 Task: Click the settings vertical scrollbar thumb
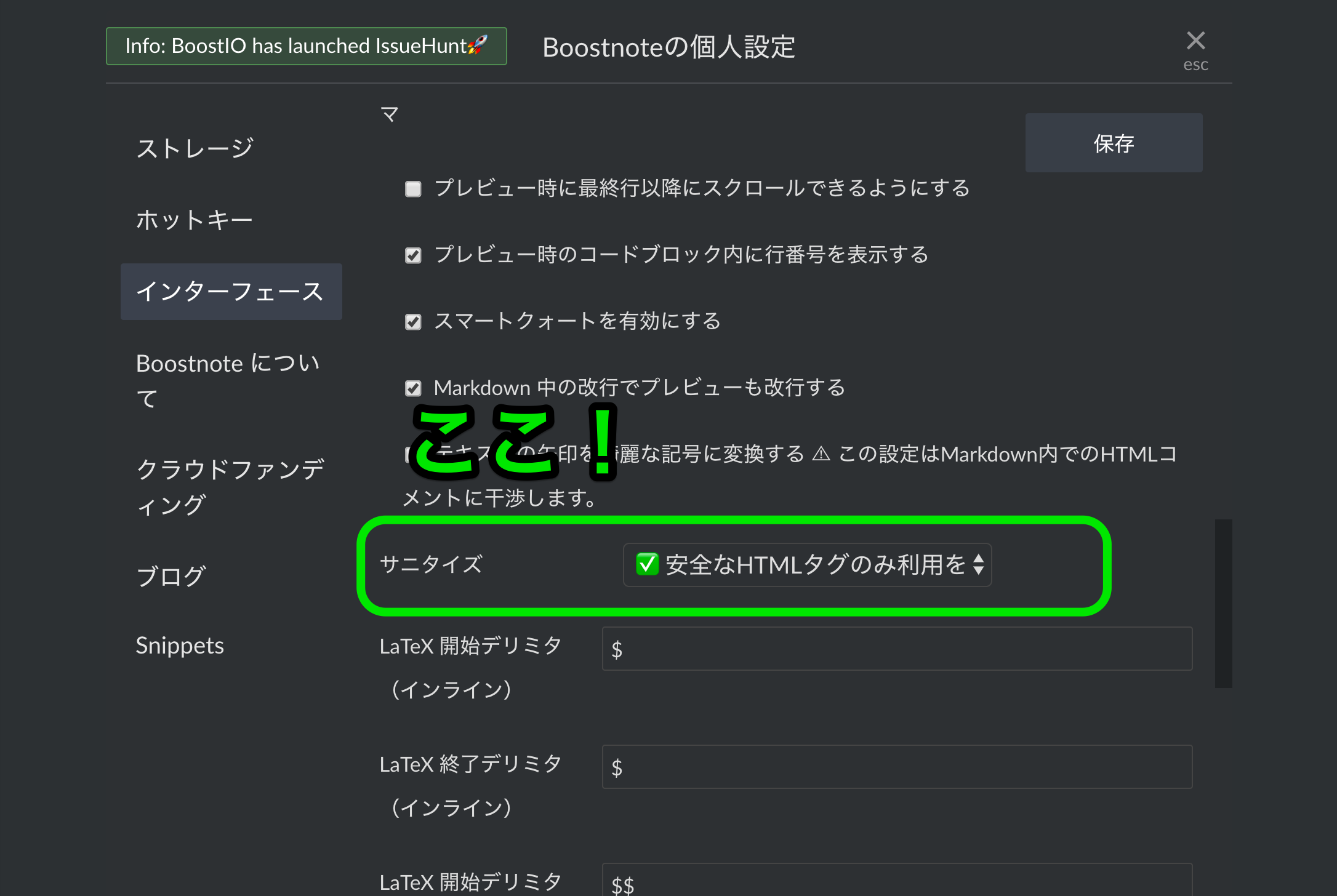tap(1223, 603)
